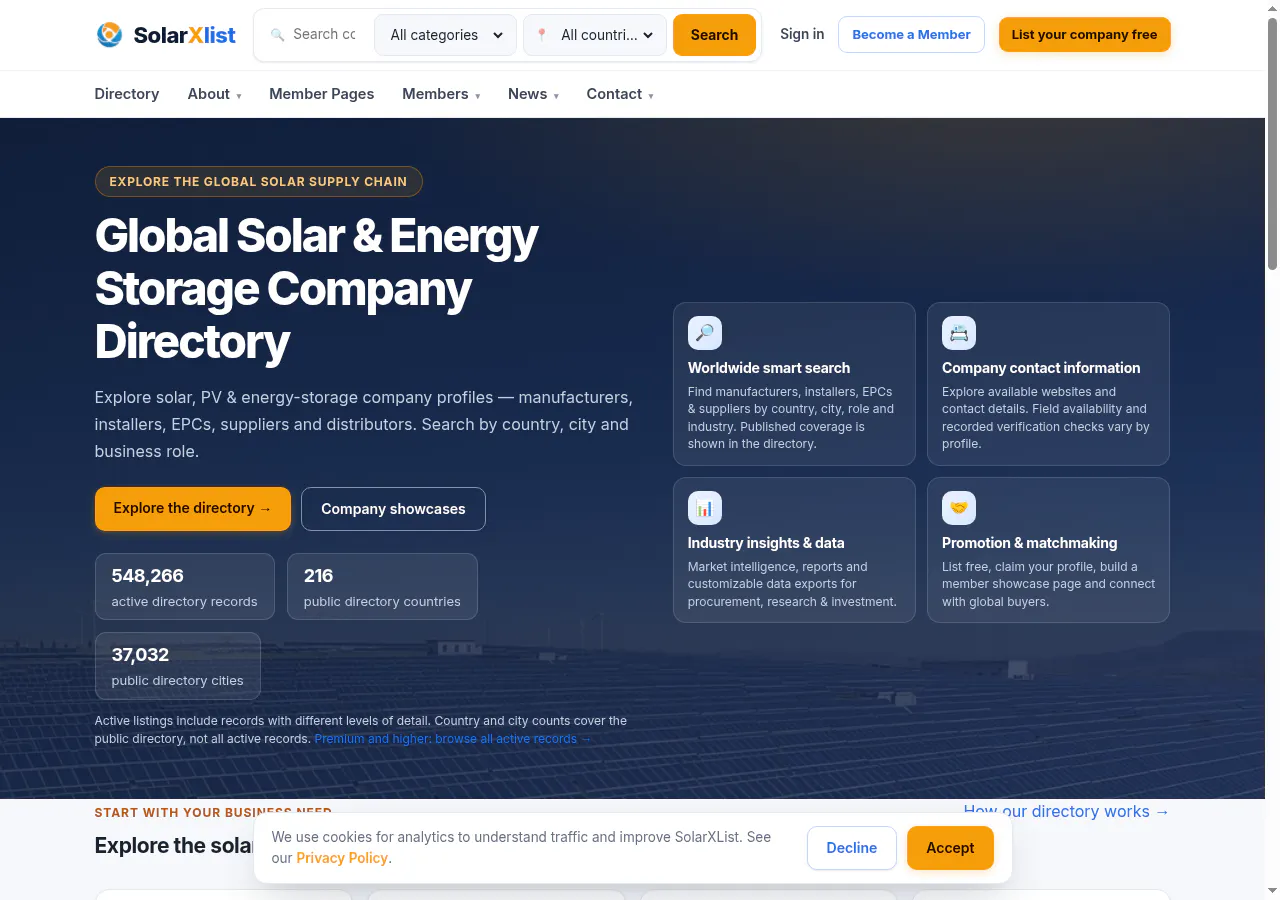Click the 37,032 public directory cities stat
The height and width of the screenshot is (900, 1280).
click(x=178, y=666)
